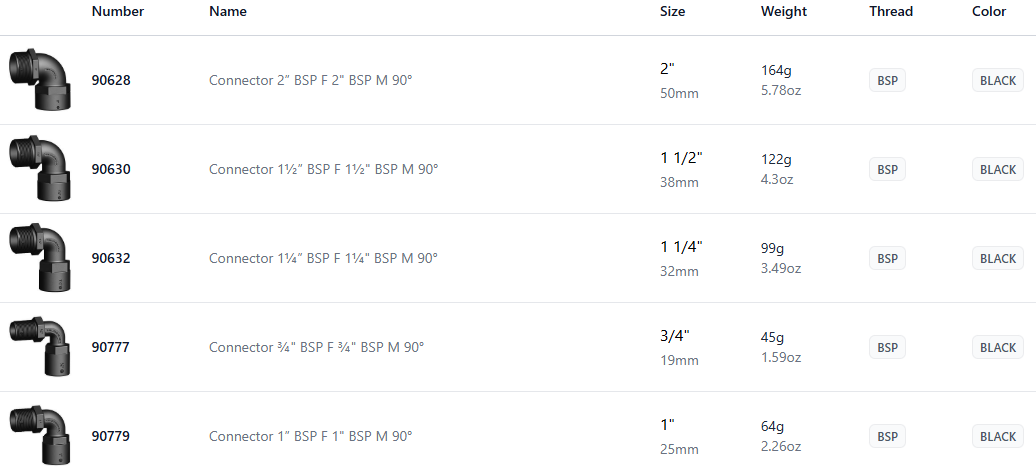Click product number 90777
Screen dimensions: 1036x471
(x=111, y=347)
